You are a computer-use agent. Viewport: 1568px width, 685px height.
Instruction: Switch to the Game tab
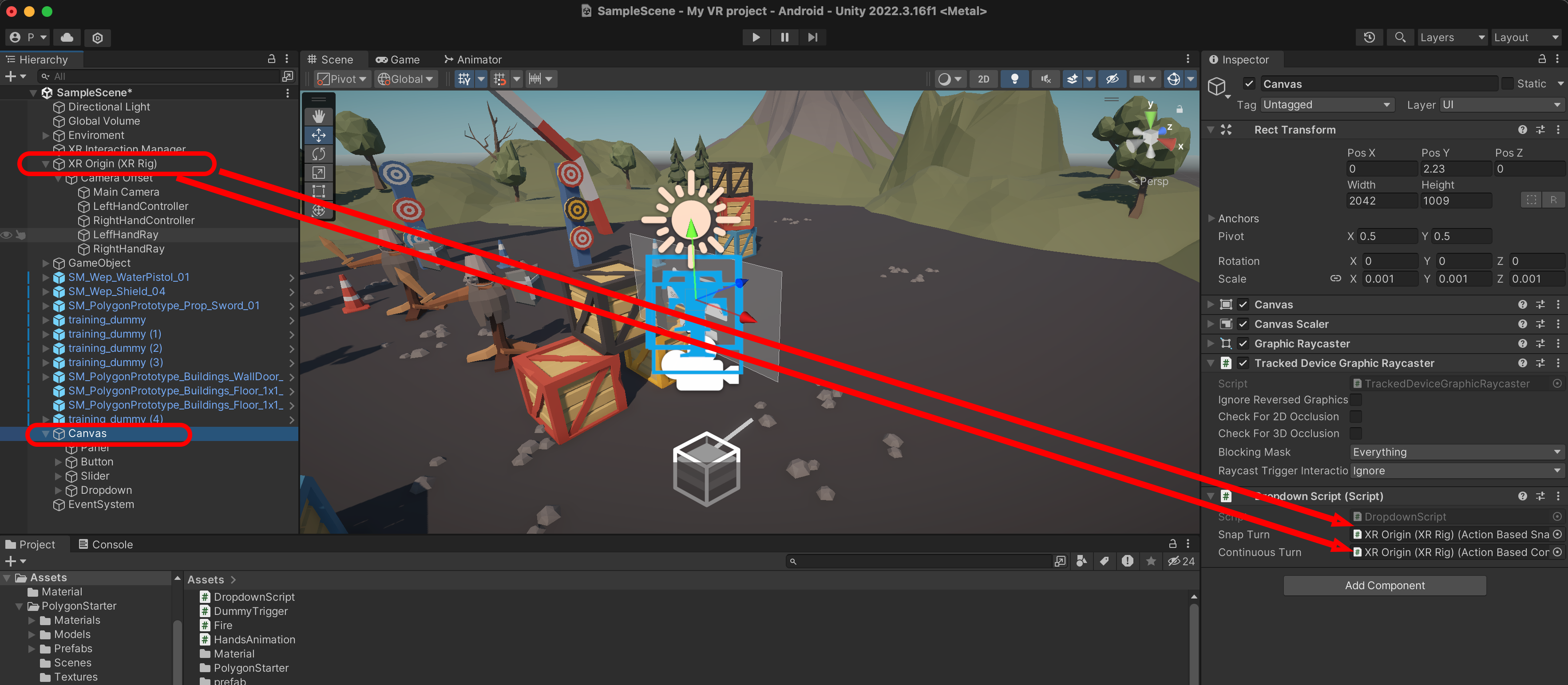point(398,59)
